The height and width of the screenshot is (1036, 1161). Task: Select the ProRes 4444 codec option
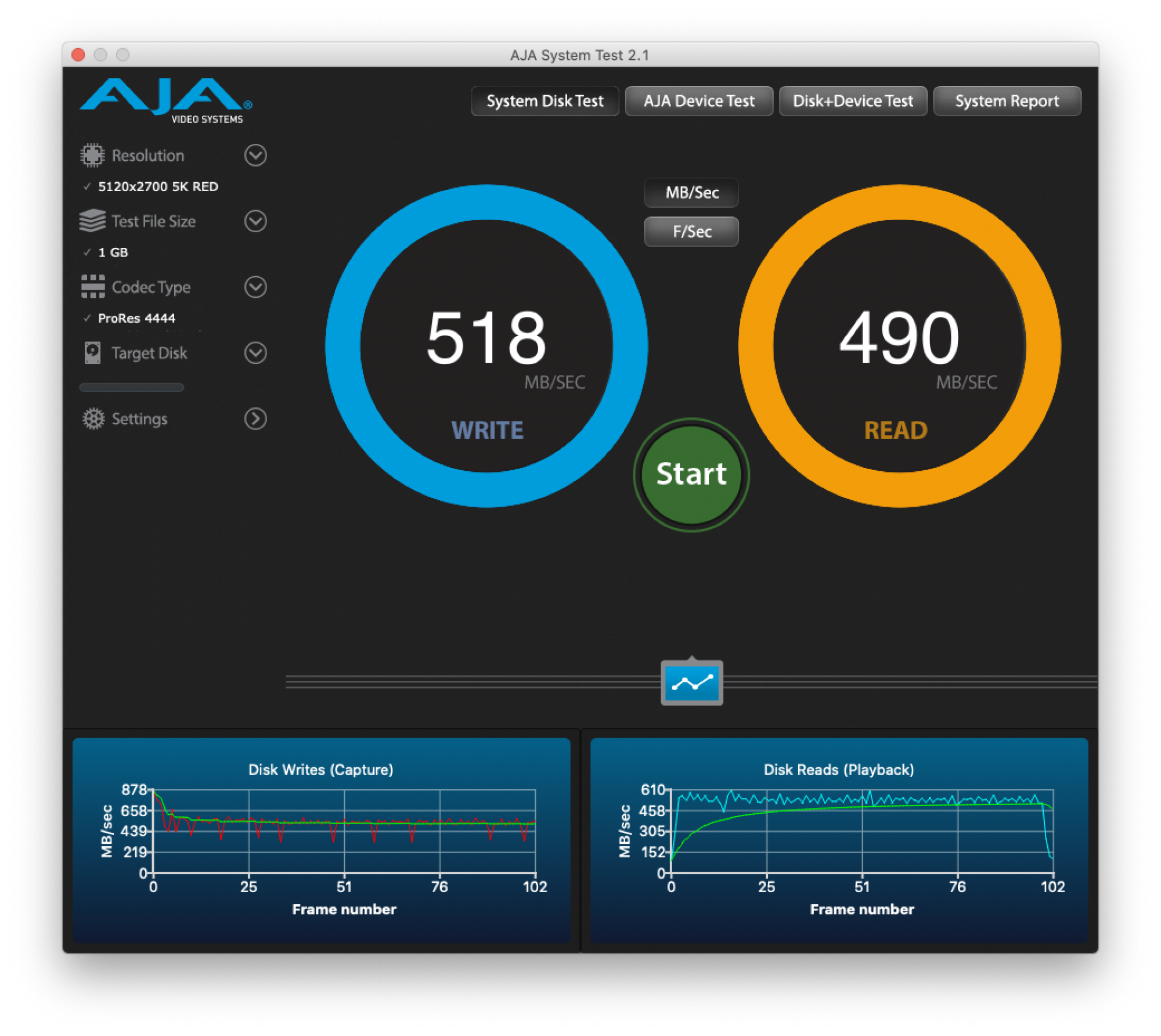tap(136, 318)
